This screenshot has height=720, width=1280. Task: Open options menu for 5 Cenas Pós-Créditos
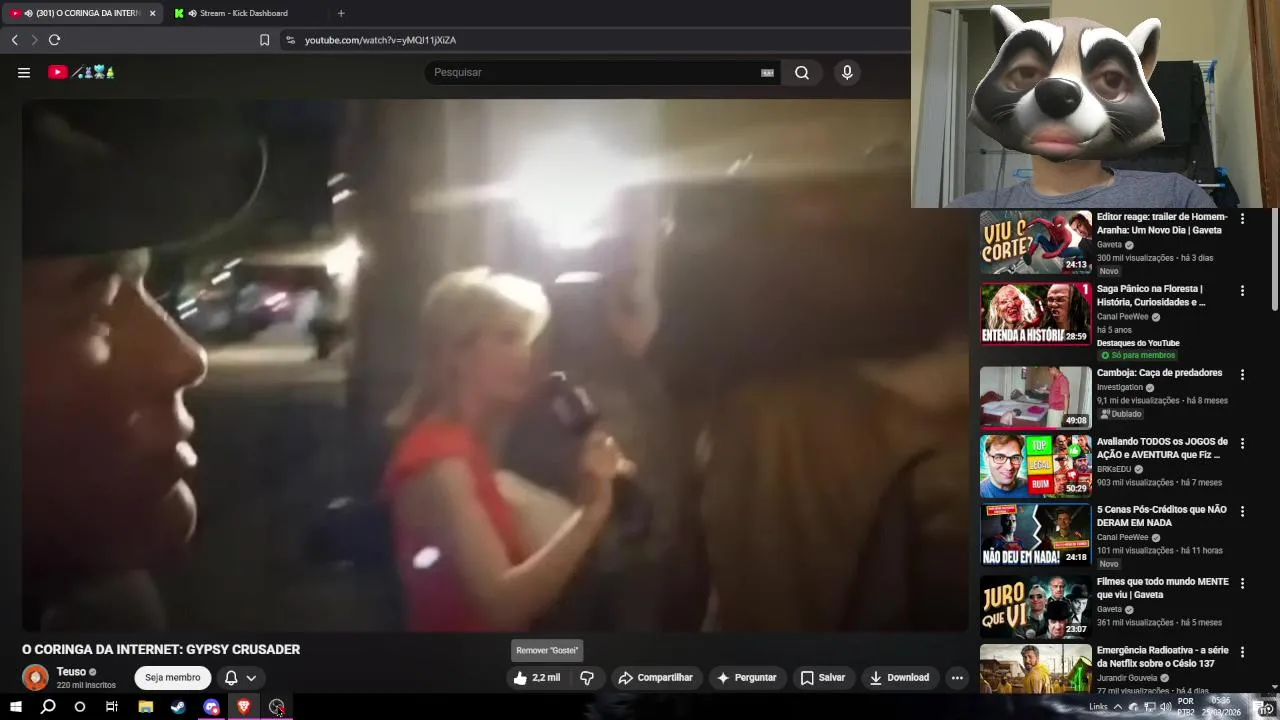point(1242,511)
